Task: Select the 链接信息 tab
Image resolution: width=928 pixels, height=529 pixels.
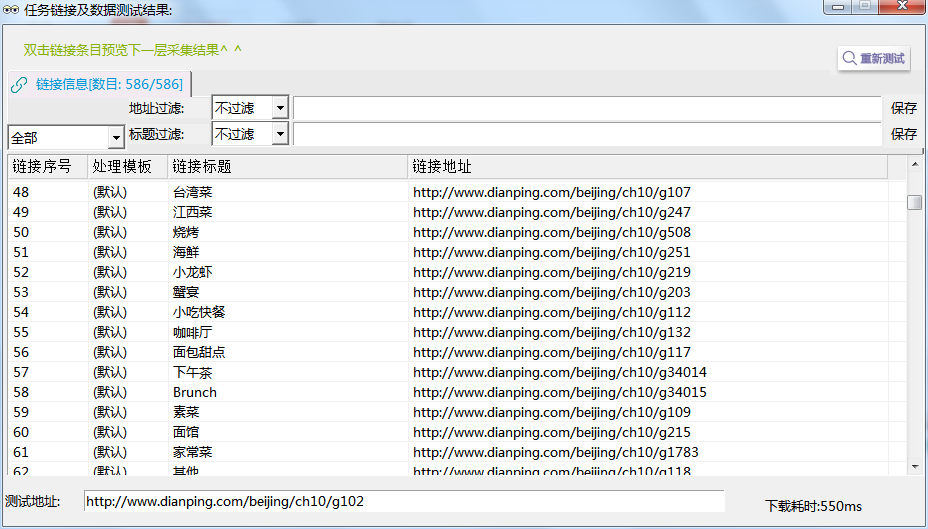Action: 100,84
